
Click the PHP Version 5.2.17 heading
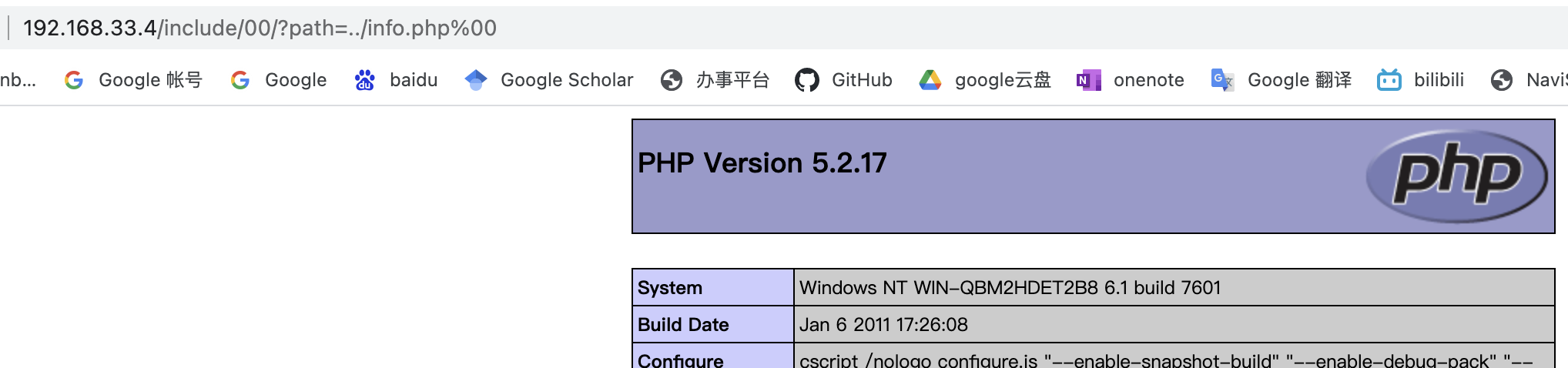coord(762,163)
